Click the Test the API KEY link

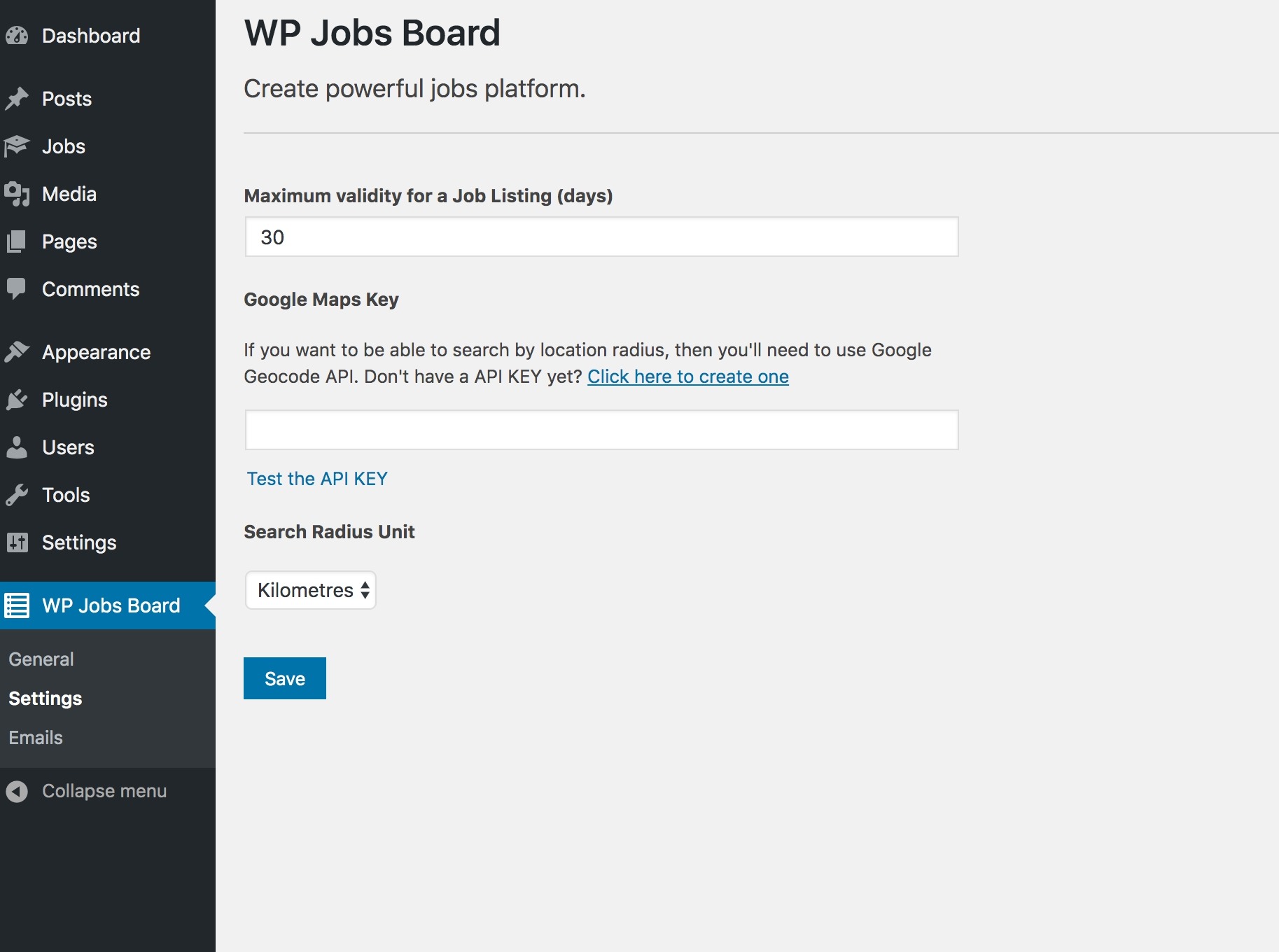tap(317, 479)
